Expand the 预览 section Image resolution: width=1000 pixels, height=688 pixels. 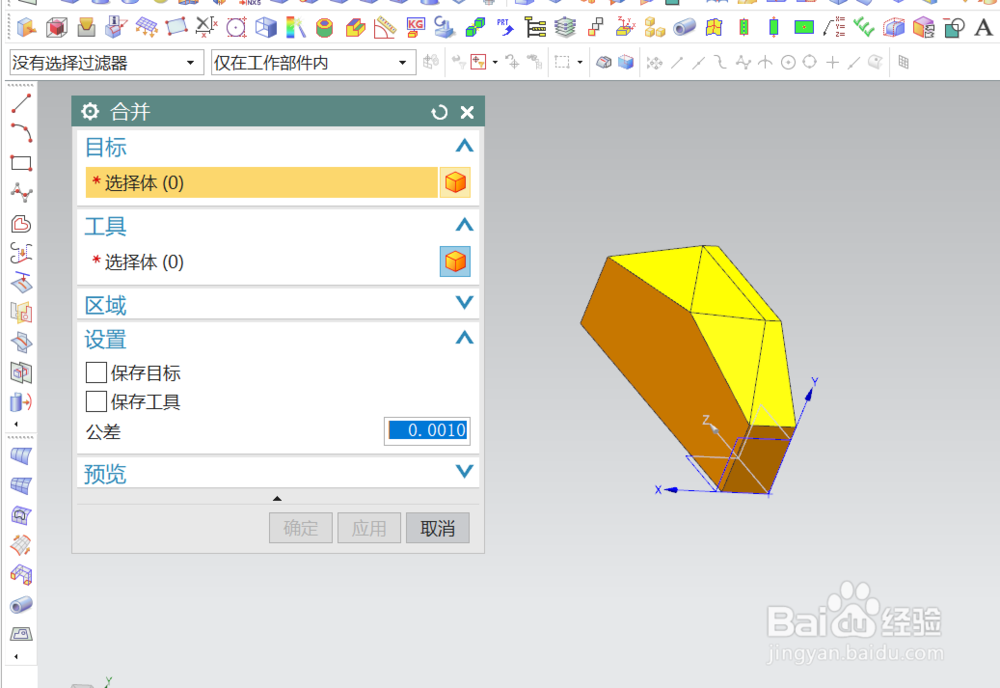pos(464,471)
